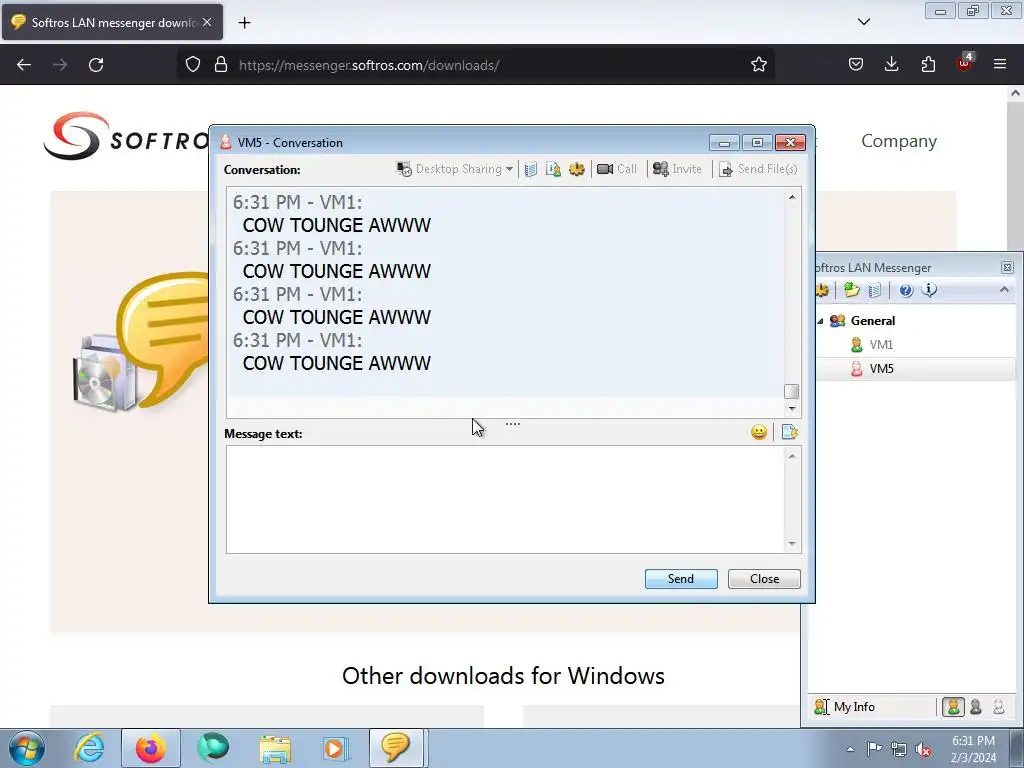The image size is (1024, 768).
Task: Bookmark this page with the star icon
Action: point(758,65)
